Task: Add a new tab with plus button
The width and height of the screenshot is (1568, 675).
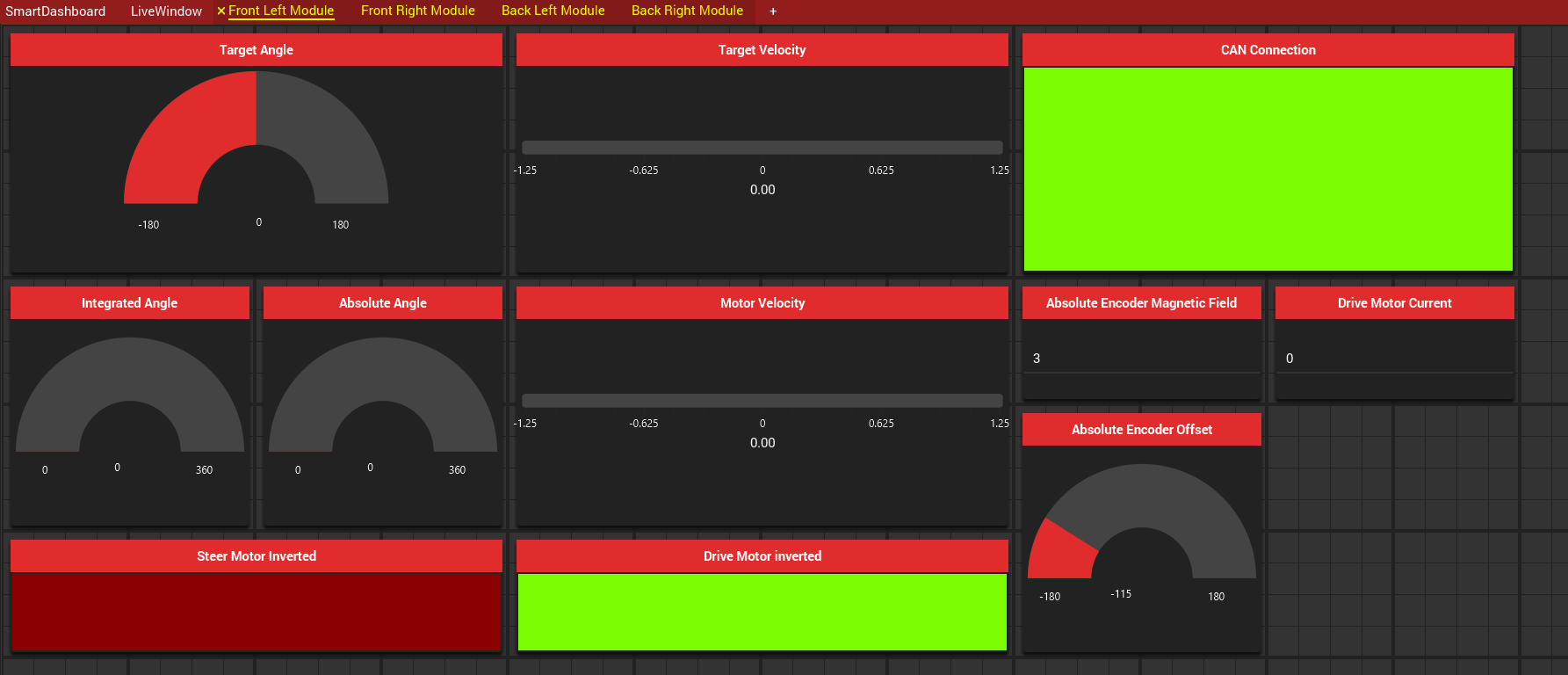Action: pos(773,11)
